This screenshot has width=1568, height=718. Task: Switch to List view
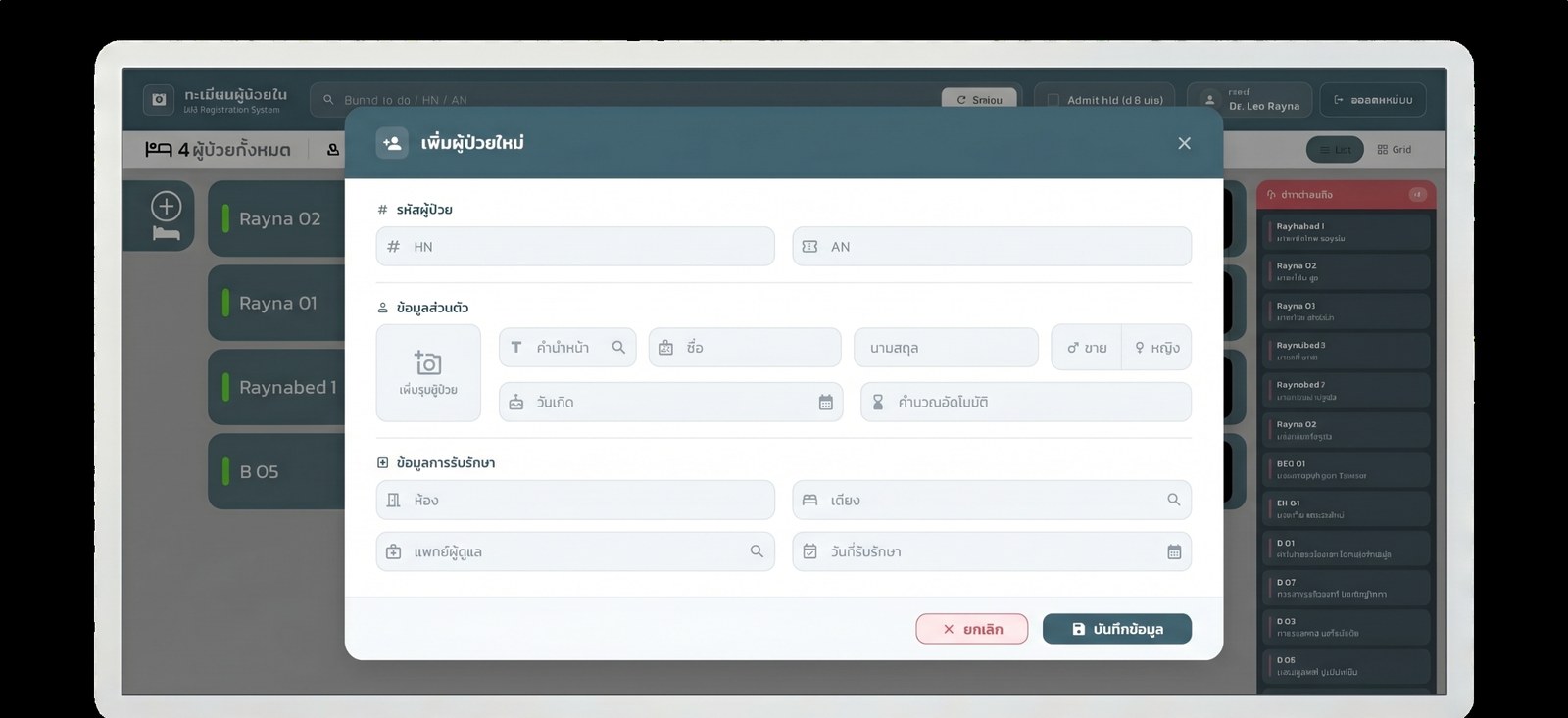tap(1335, 150)
